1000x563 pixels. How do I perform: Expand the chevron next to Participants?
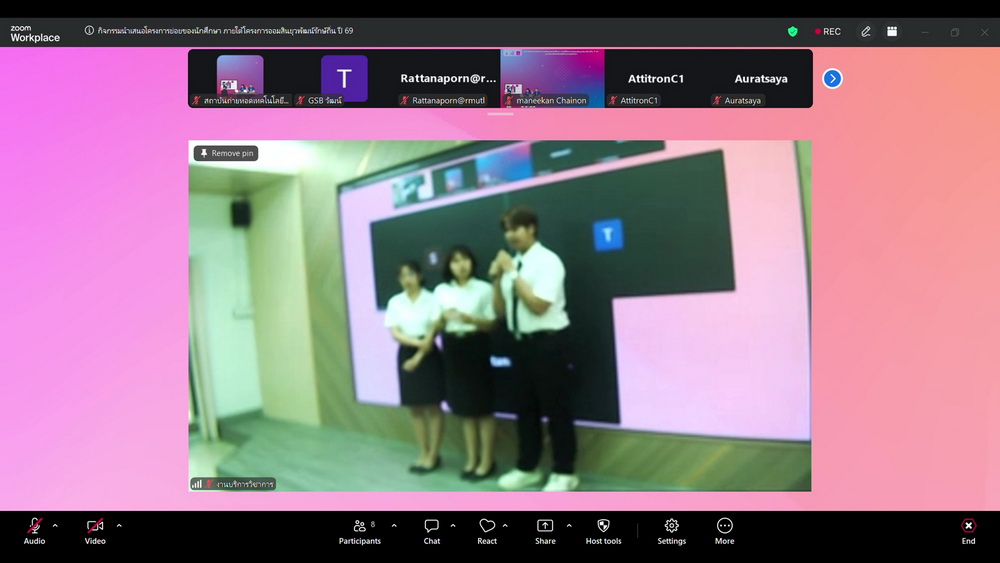coord(394,525)
